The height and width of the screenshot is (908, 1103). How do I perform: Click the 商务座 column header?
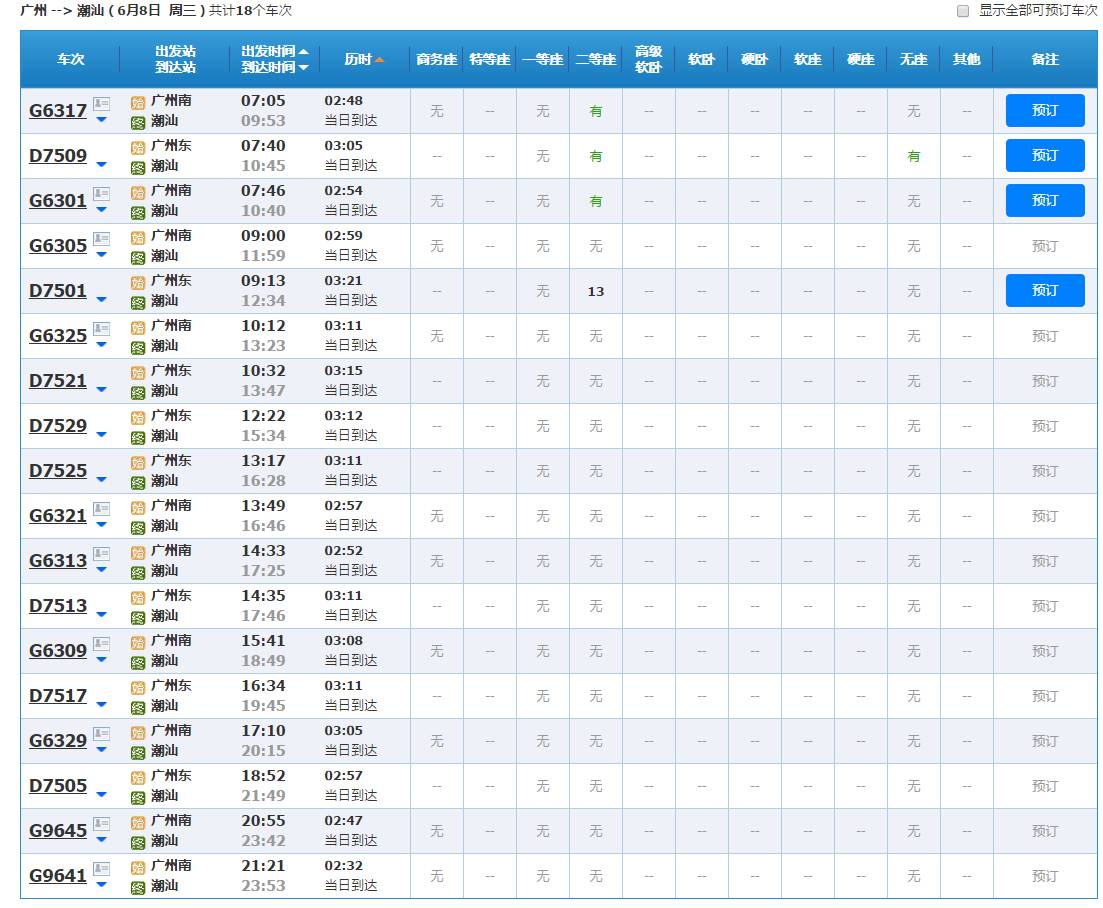436,59
